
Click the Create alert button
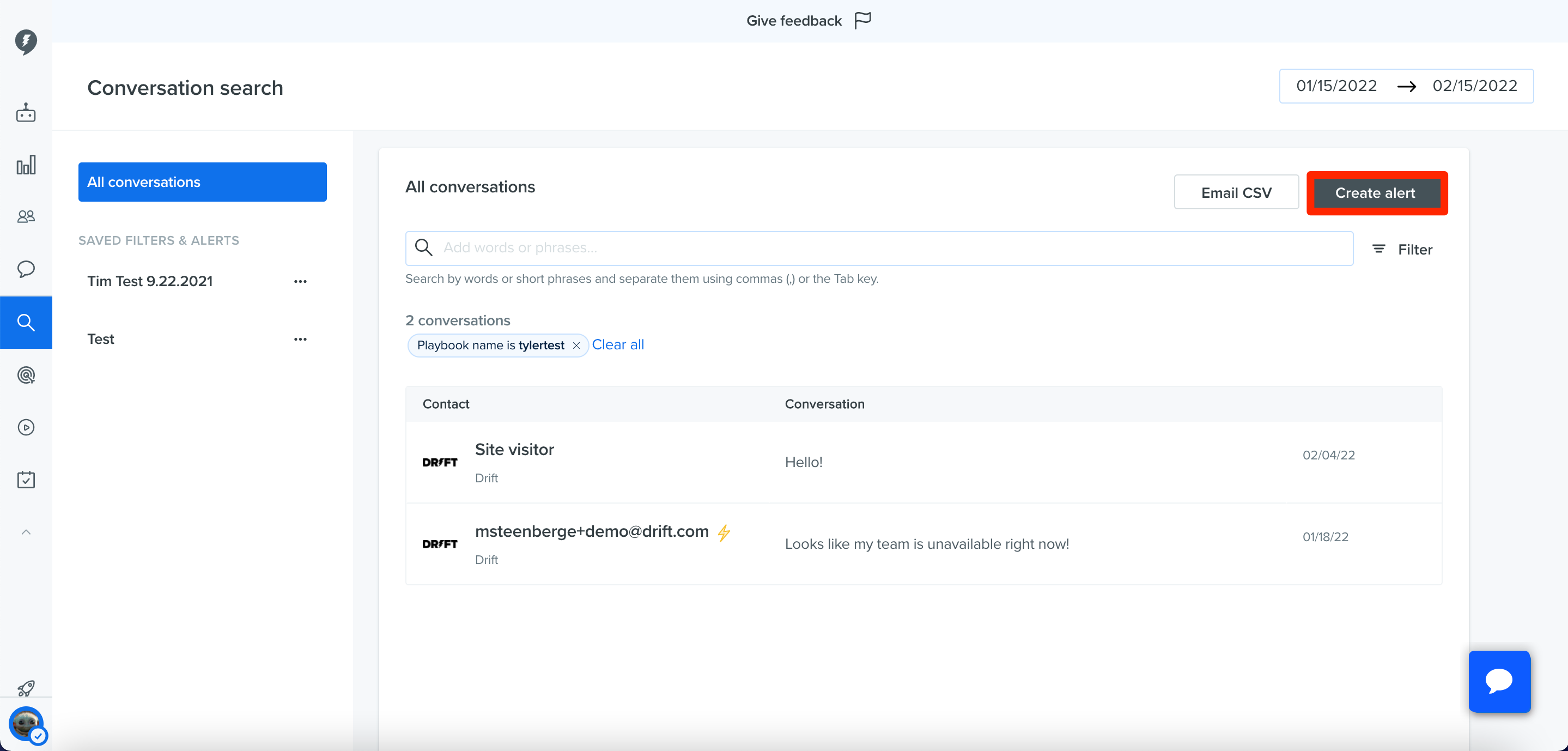tap(1377, 193)
